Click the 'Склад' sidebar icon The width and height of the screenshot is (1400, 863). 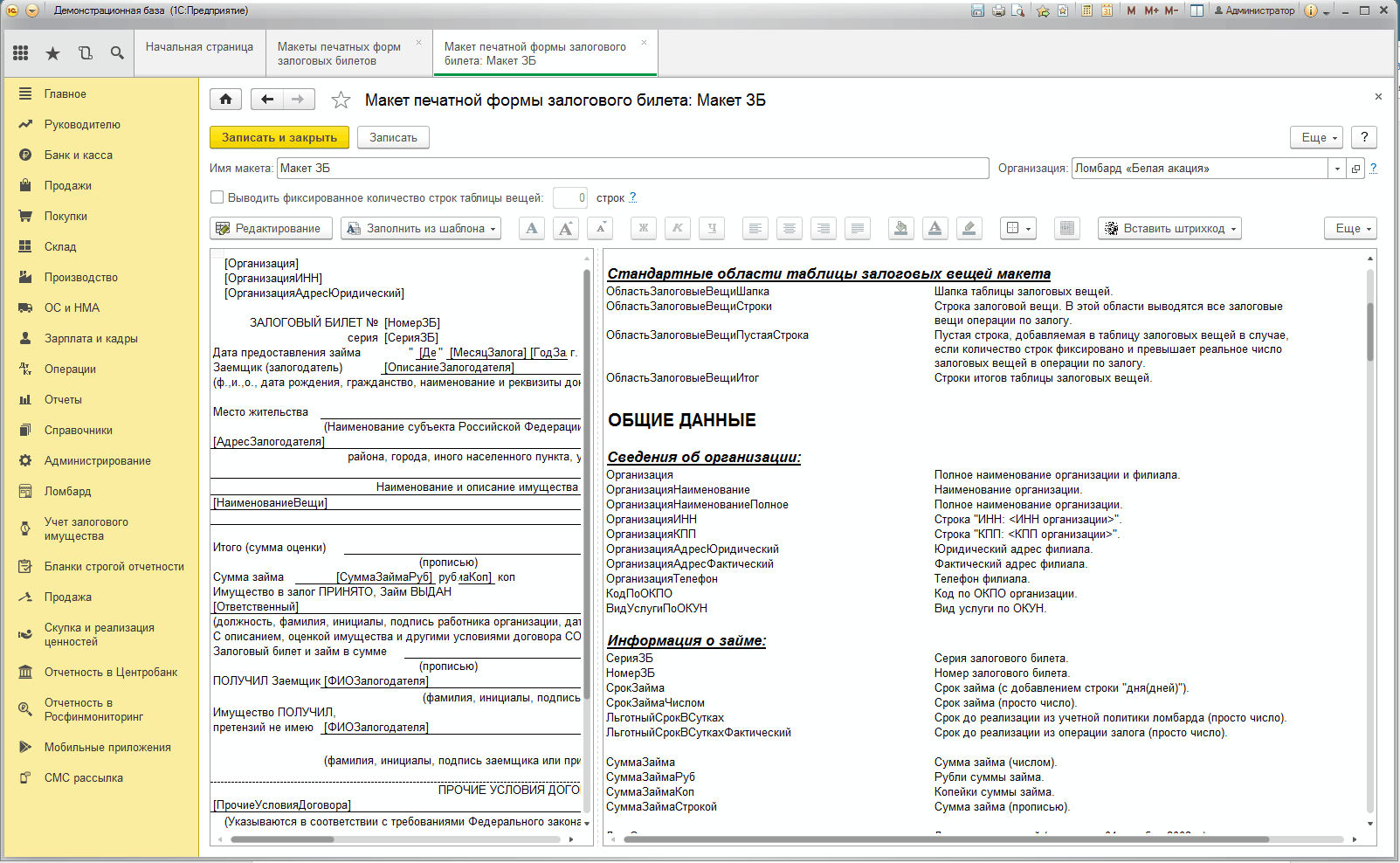tap(25, 246)
